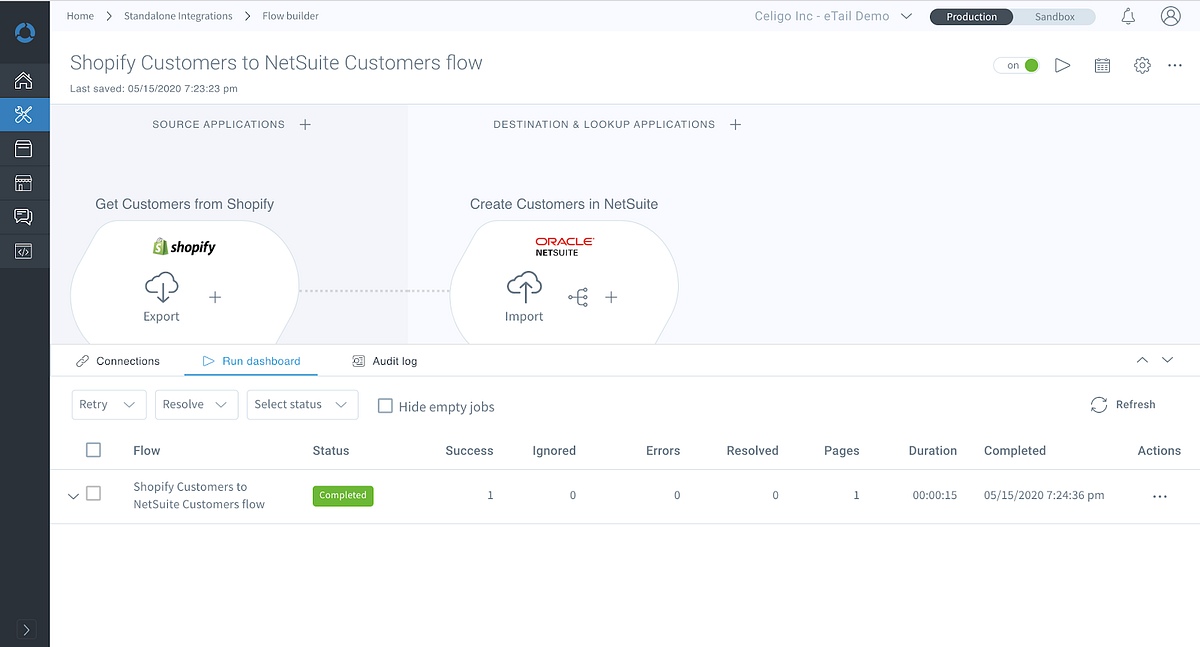Click the developer code icon in sidebar
Image resolution: width=1200 pixels, height=647 pixels.
[x=24, y=251]
